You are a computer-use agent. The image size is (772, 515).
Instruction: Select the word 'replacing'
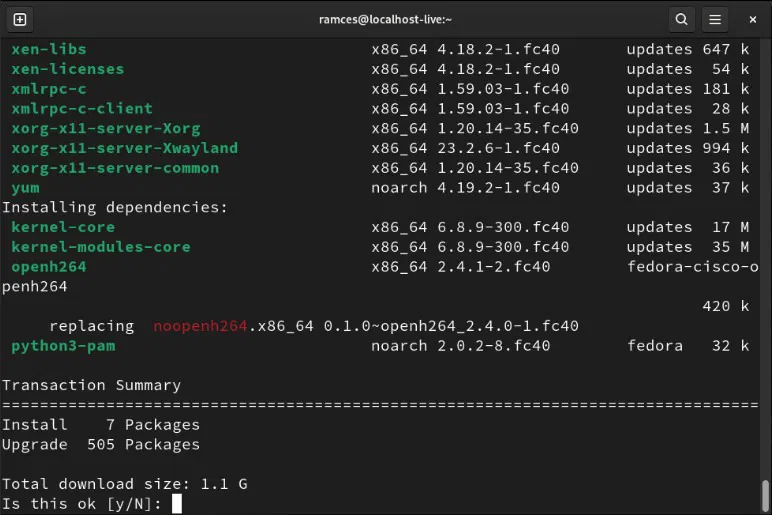coord(92,326)
